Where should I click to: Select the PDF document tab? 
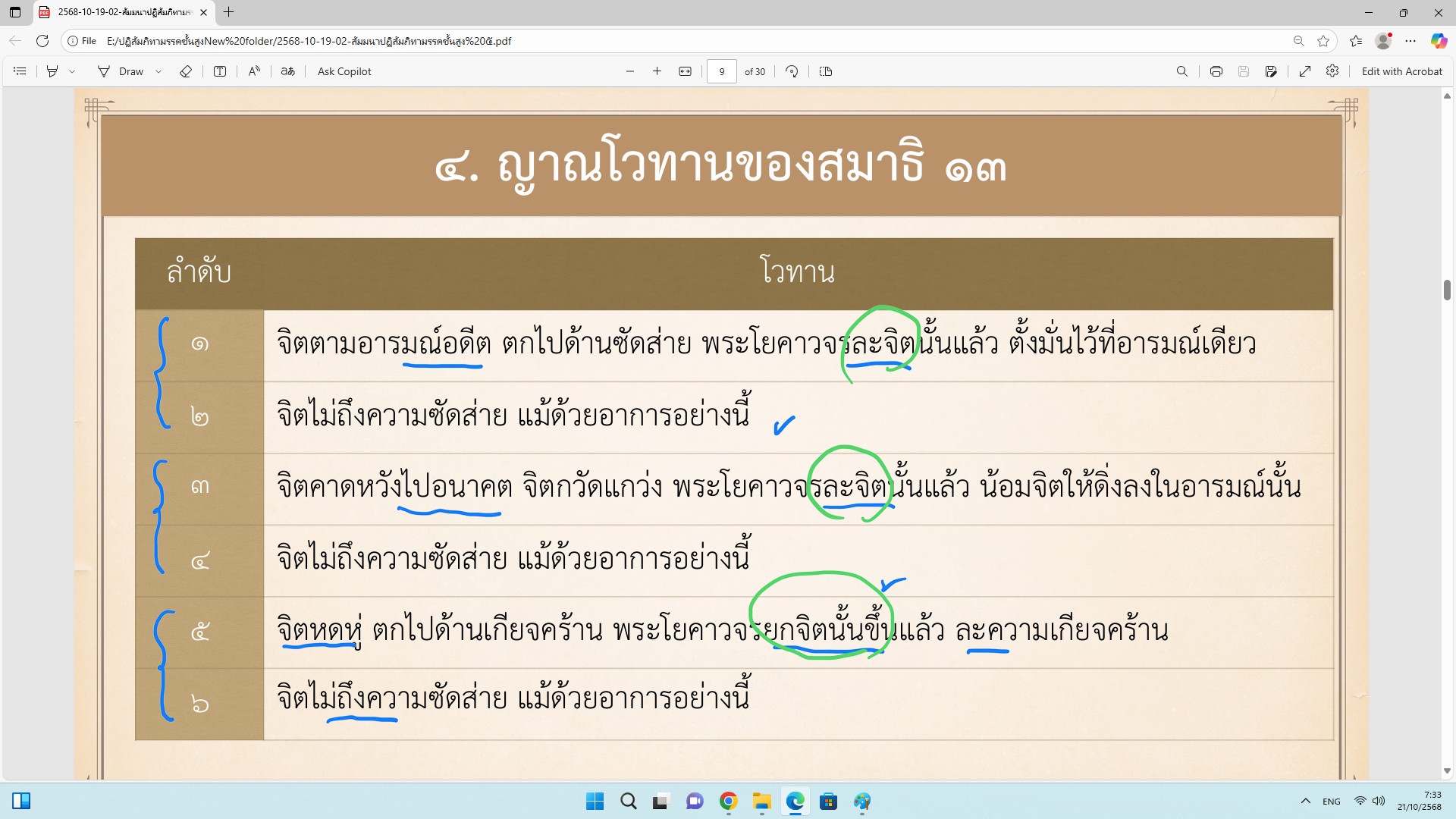click(x=121, y=12)
